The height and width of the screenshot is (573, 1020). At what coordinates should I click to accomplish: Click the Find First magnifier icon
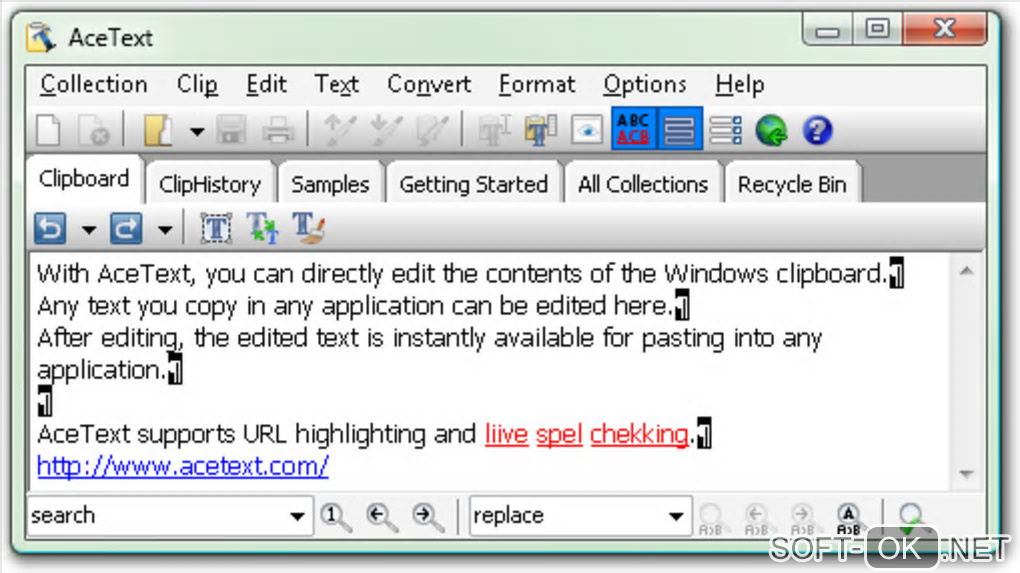(336, 517)
